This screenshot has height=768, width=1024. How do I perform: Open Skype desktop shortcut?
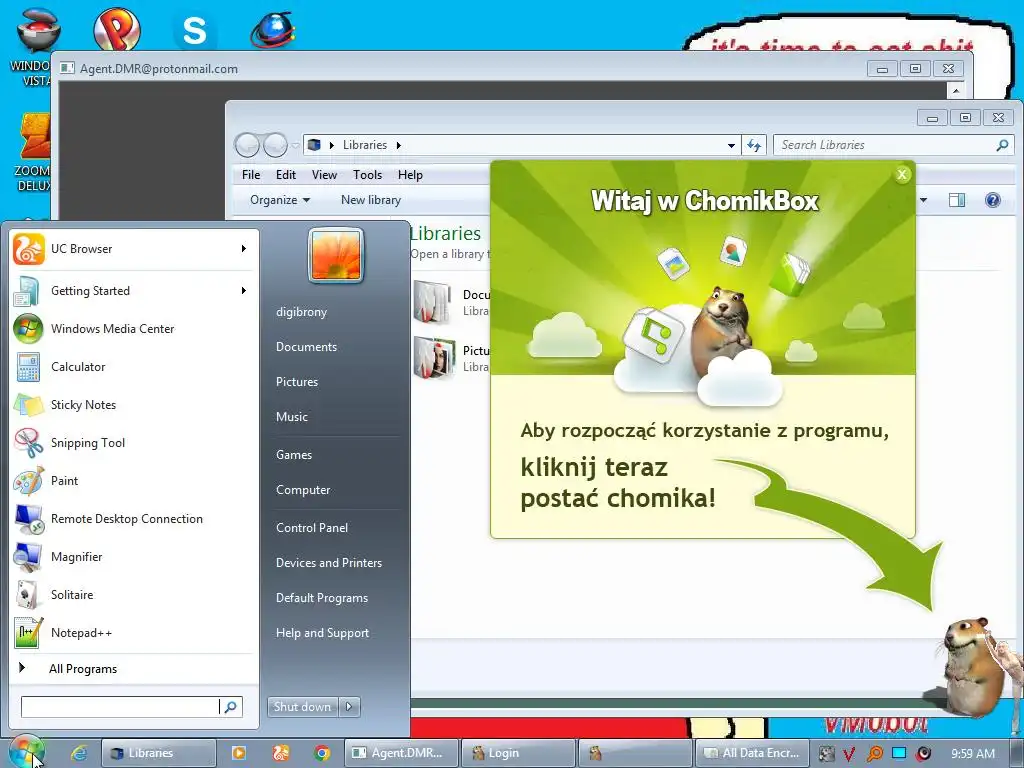coord(194,30)
